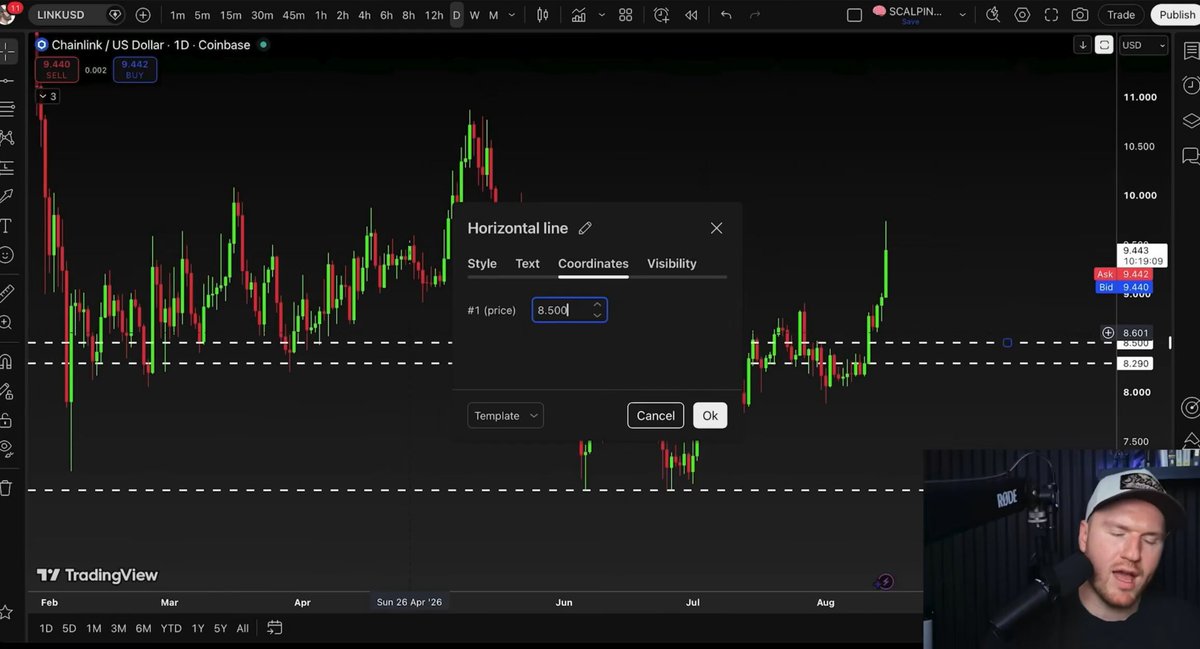Screen dimensions: 1200x649
Task: Open the go-to-date calendar icon
Action: (x=275, y=628)
